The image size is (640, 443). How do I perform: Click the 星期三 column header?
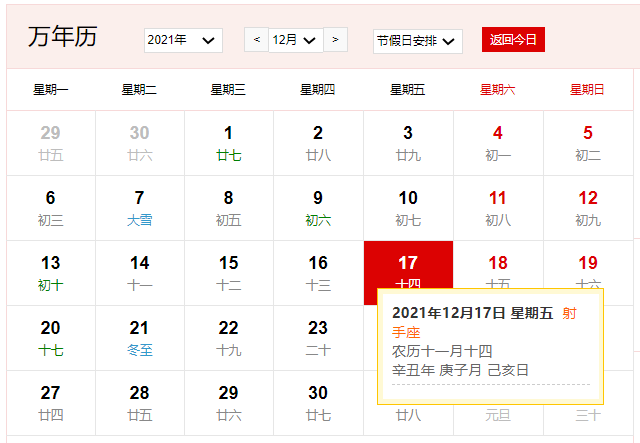pyautogui.click(x=228, y=89)
